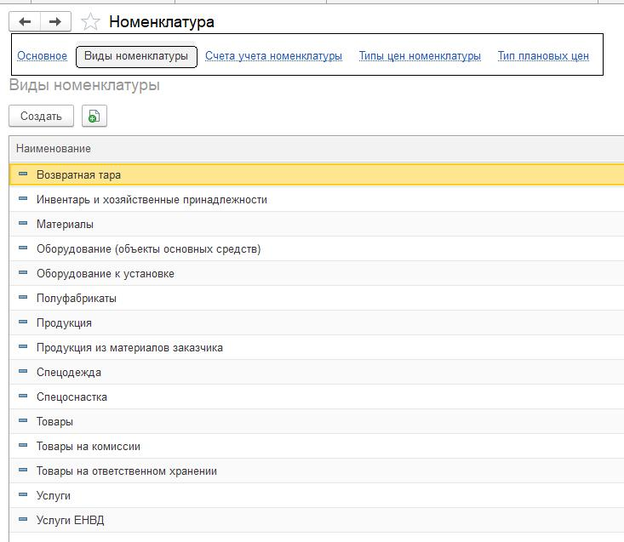Image resolution: width=624 pixels, height=542 pixels.
Task: Add Номенклатура to favorites with star icon
Action: click(90, 21)
